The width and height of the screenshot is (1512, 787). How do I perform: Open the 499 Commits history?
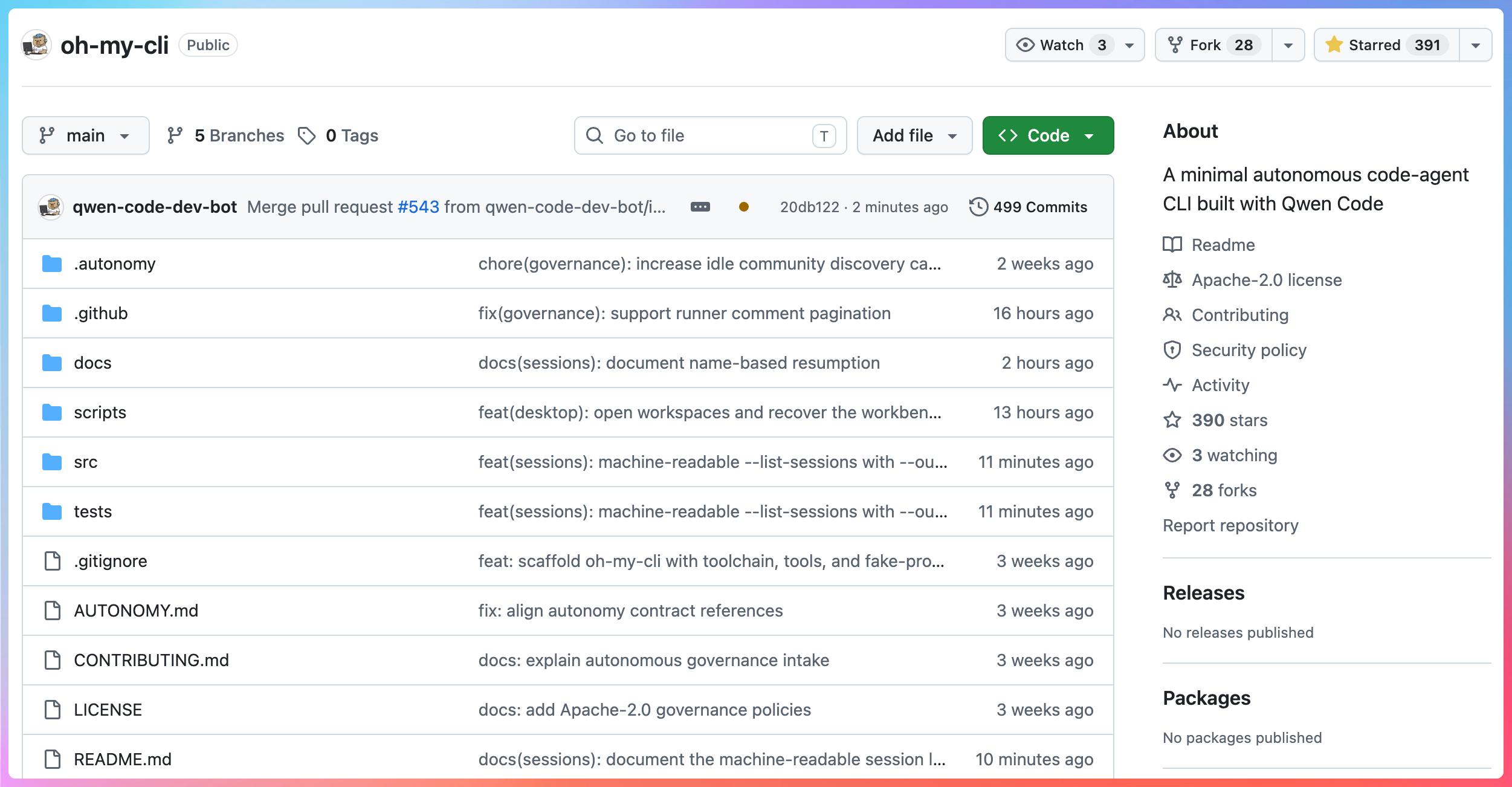click(1028, 207)
